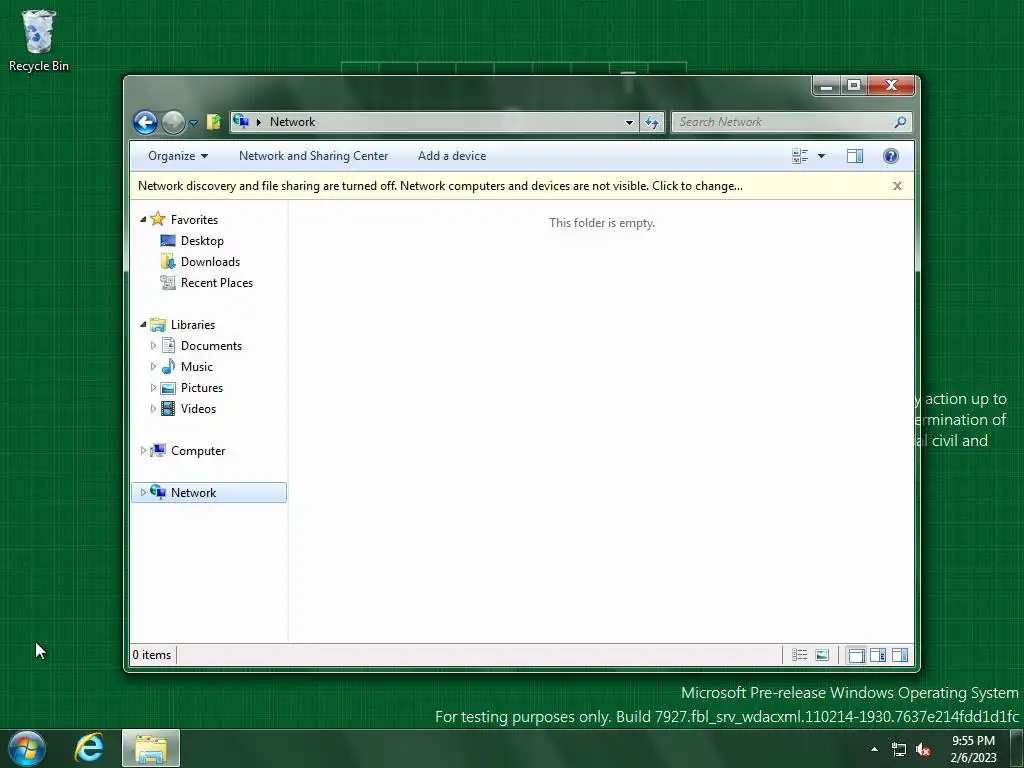The width and height of the screenshot is (1024, 768).
Task: Open the Organize menu
Action: (x=178, y=156)
